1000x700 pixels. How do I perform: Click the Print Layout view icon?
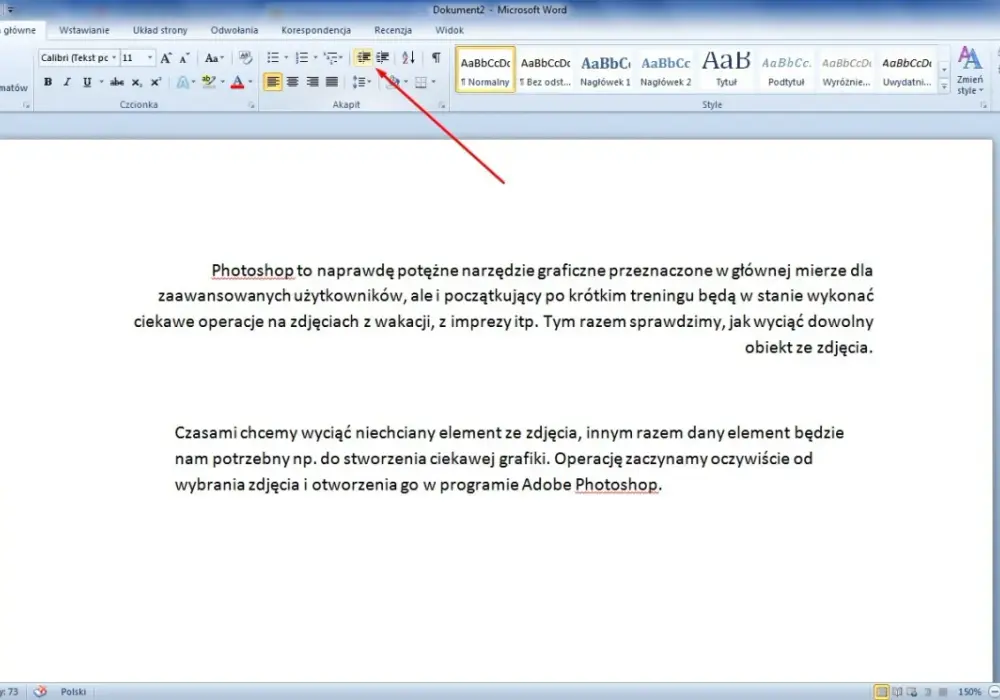[x=881, y=692]
